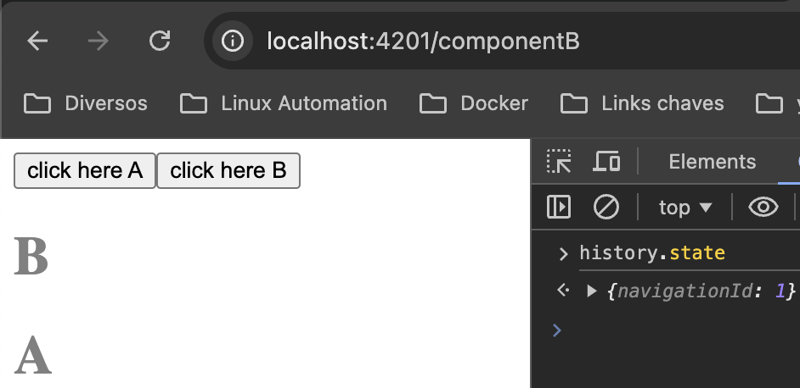The image size is (800, 388).
Task: Open the Links chaves bookmarks folder
Action: (642, 104)
